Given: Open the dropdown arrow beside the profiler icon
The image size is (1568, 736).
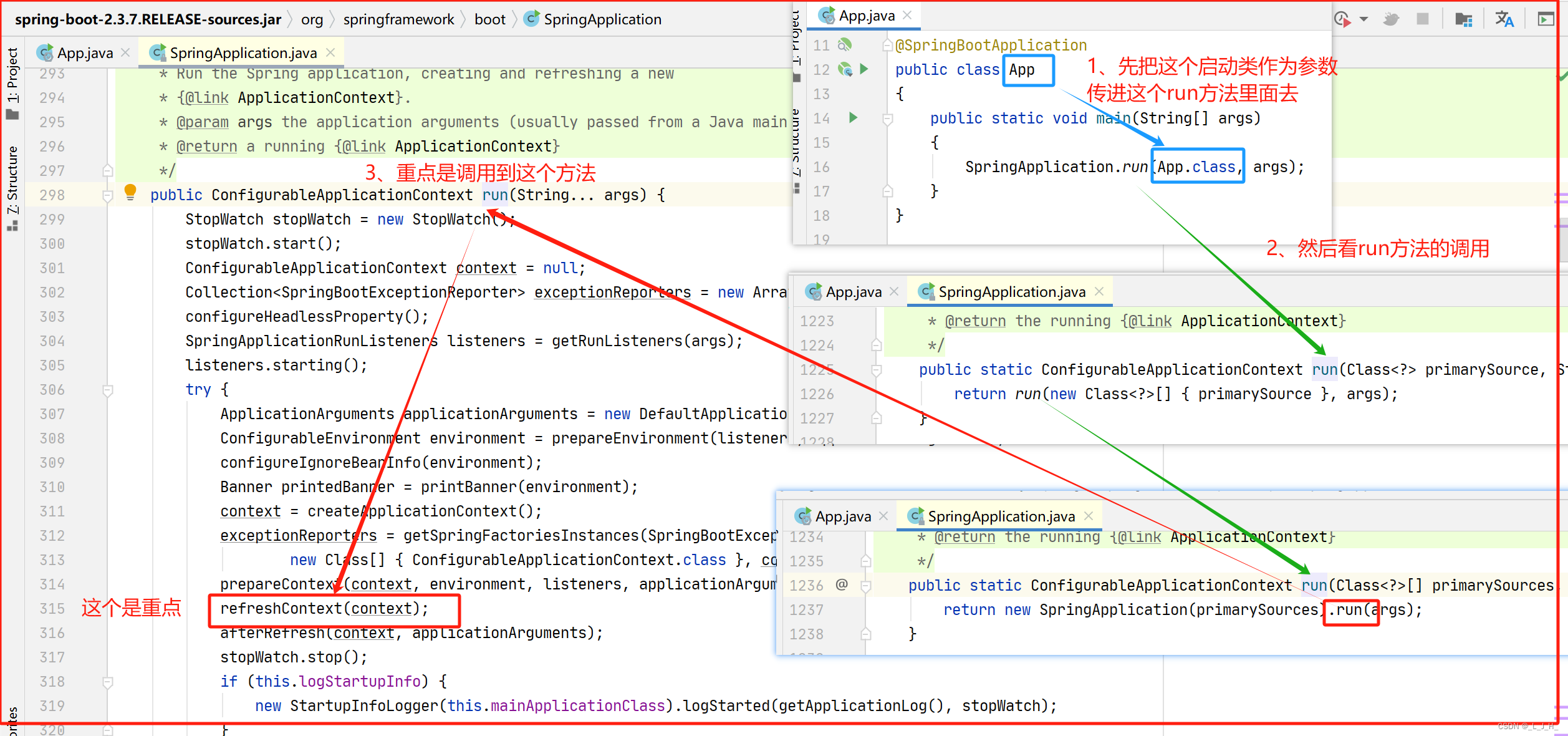Looking at the screenshot, I should tap(1364, 19).
